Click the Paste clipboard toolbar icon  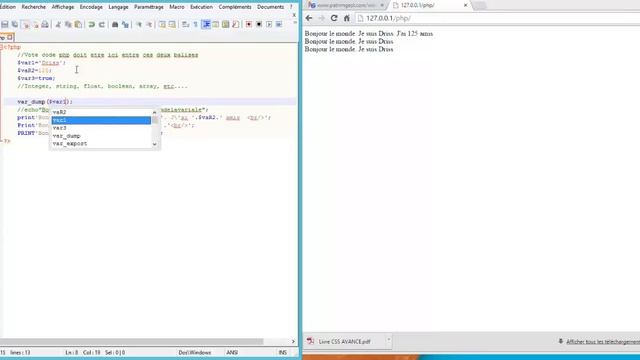pos(78,24)
